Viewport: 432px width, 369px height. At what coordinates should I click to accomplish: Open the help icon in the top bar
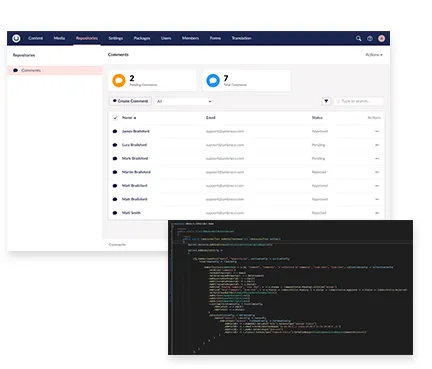click(370, 39)
